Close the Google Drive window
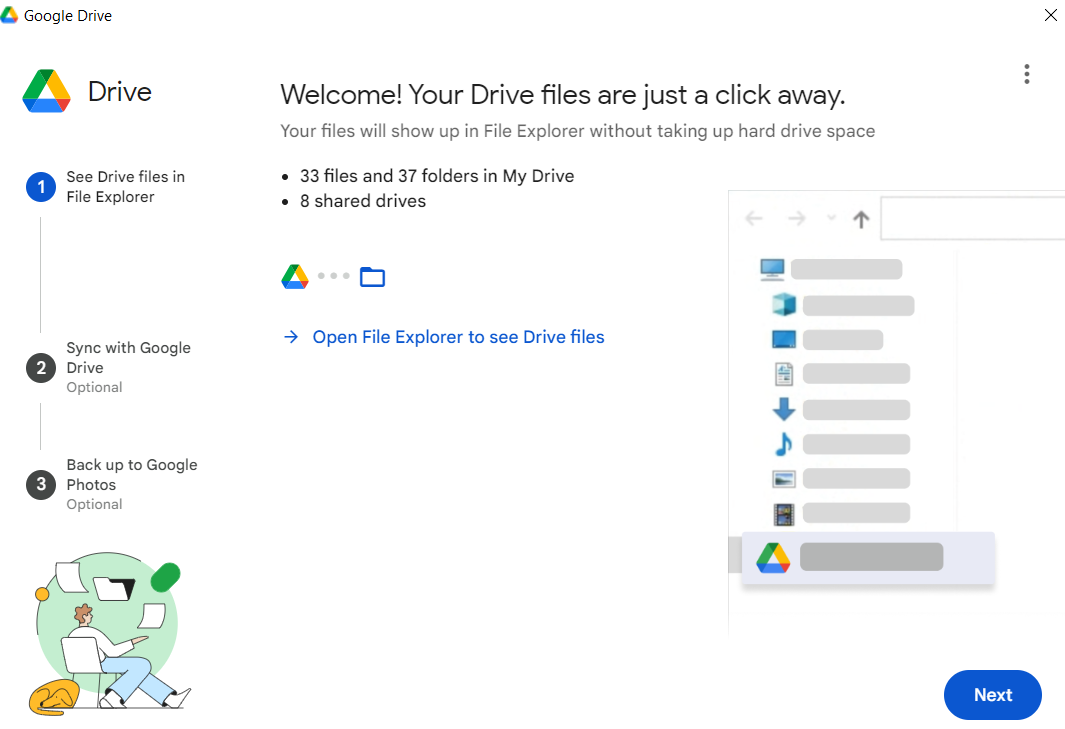 tap(1050, 15)
